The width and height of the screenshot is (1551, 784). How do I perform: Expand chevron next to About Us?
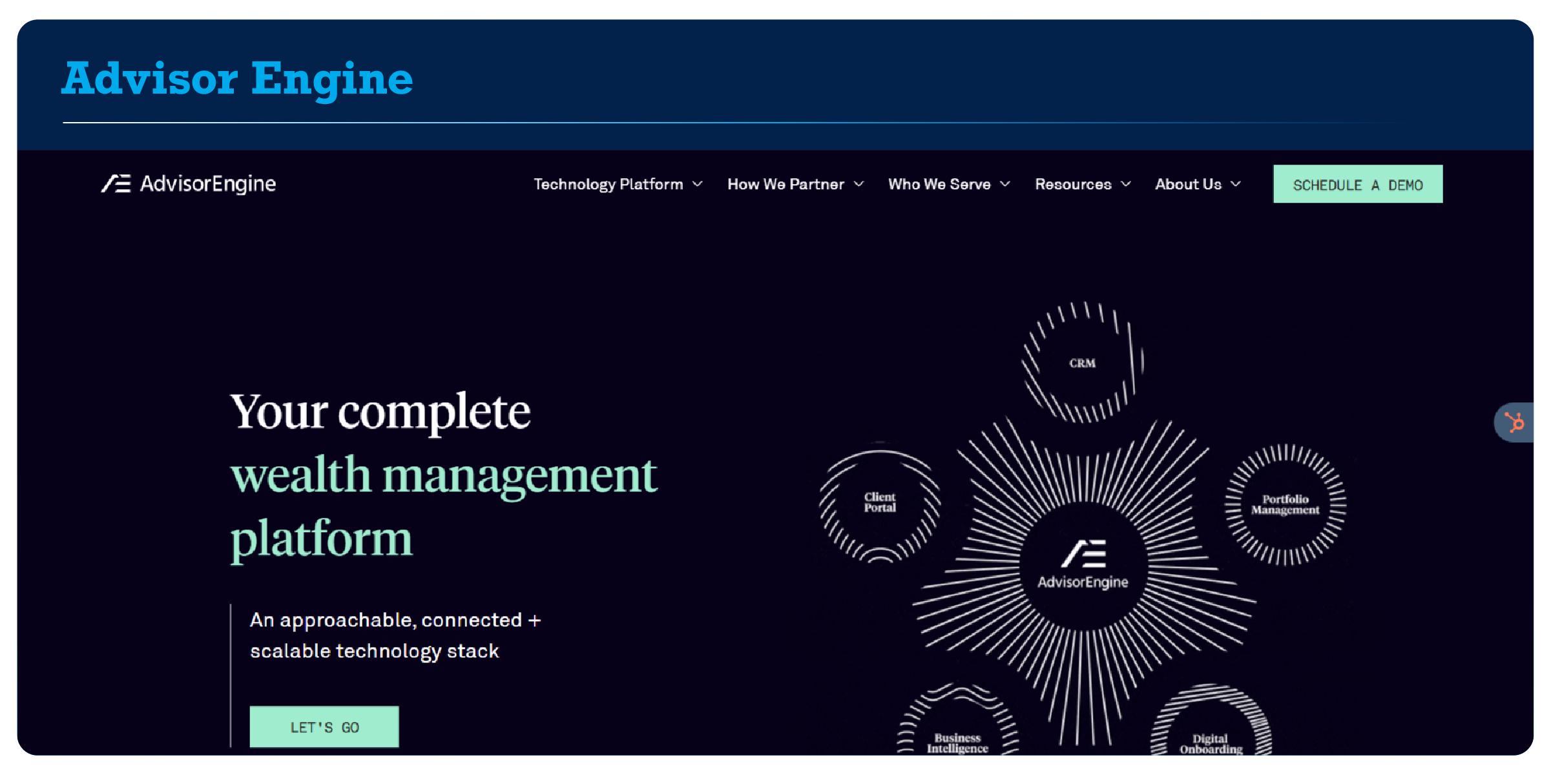pyautogui.click(x=1236, y=184)
